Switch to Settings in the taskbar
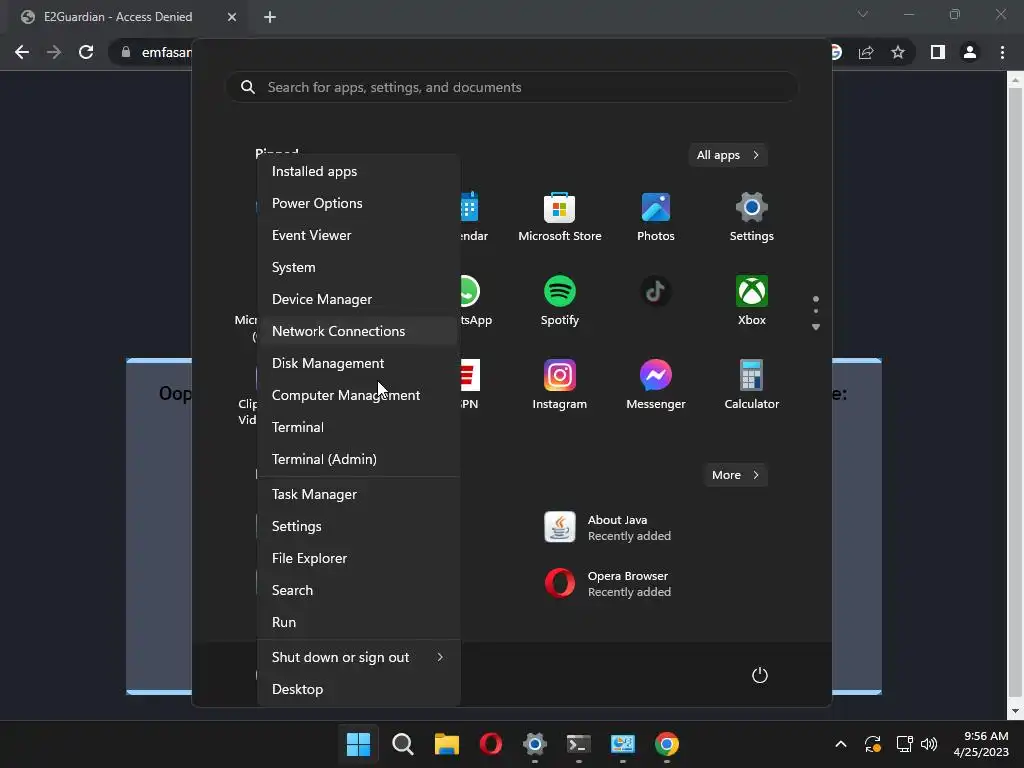 pos(534,744)
